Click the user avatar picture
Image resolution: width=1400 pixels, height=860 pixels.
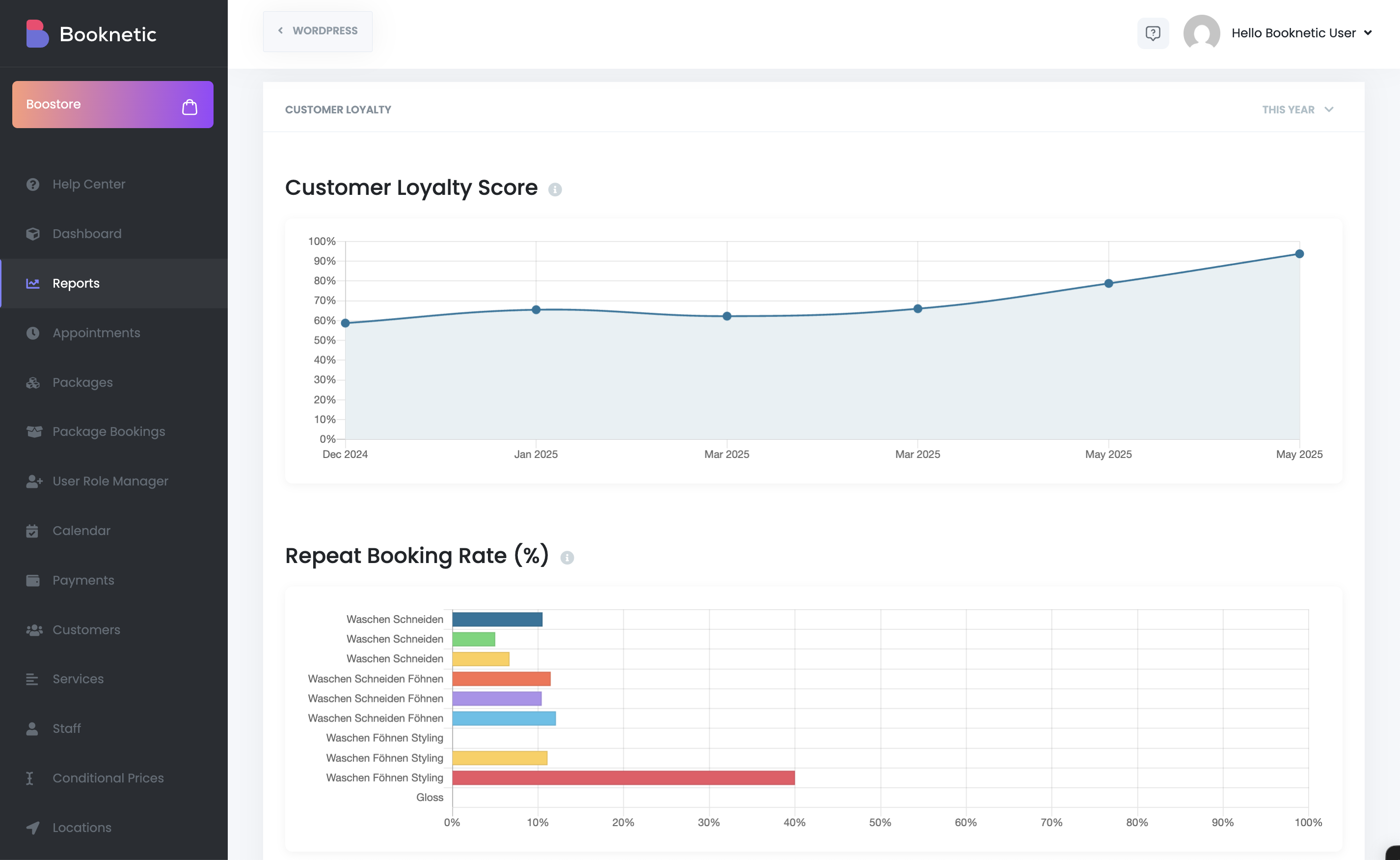(1201, 33)
